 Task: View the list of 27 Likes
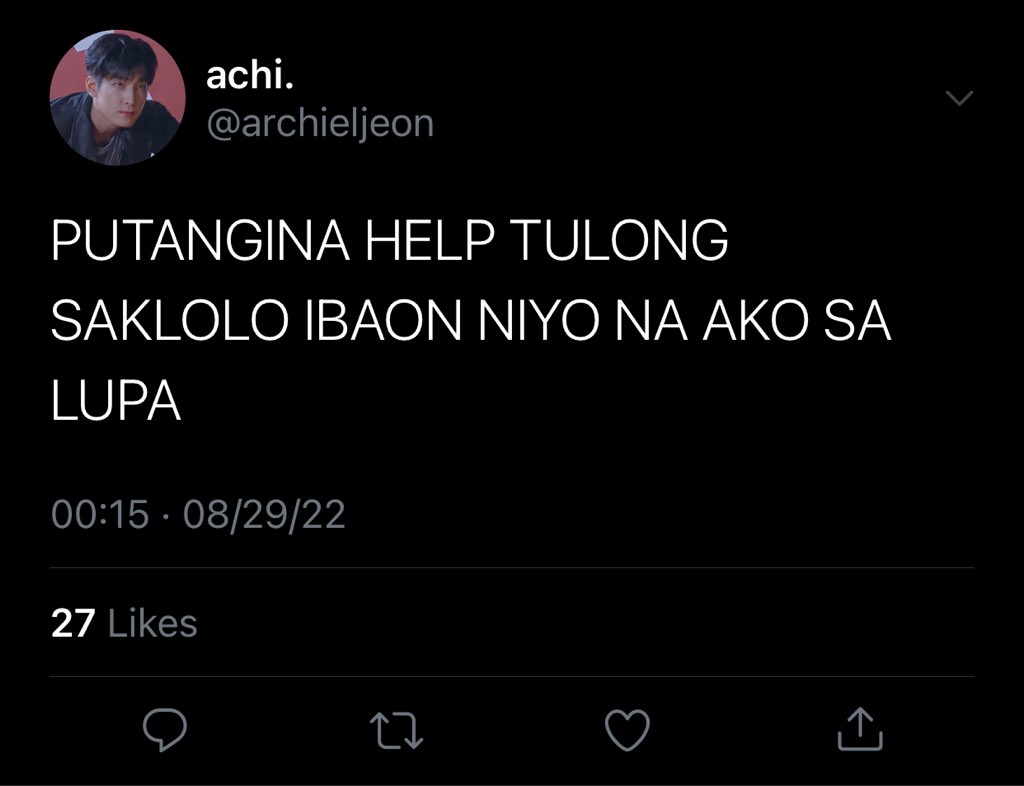[x=124, y=623]
